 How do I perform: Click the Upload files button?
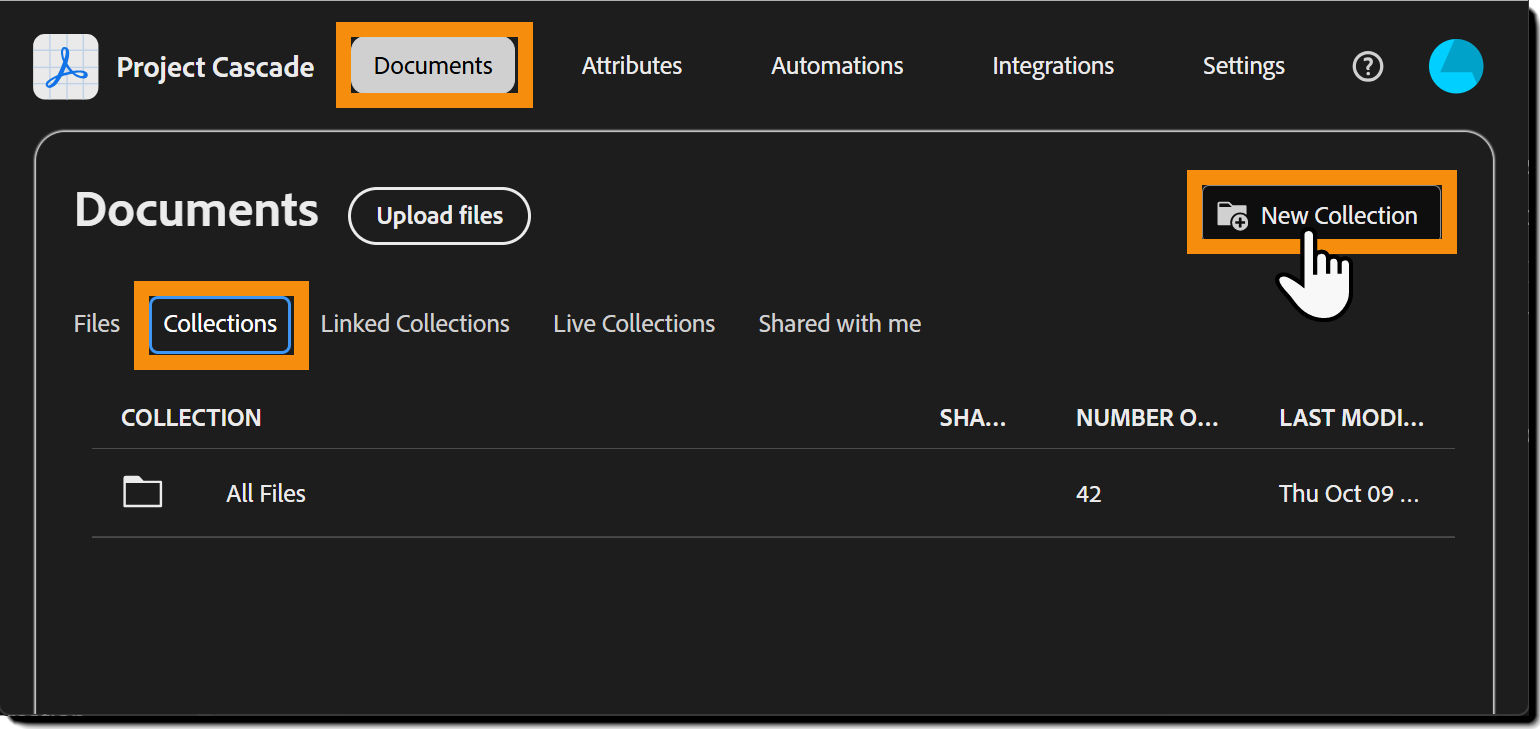(439, 215)
